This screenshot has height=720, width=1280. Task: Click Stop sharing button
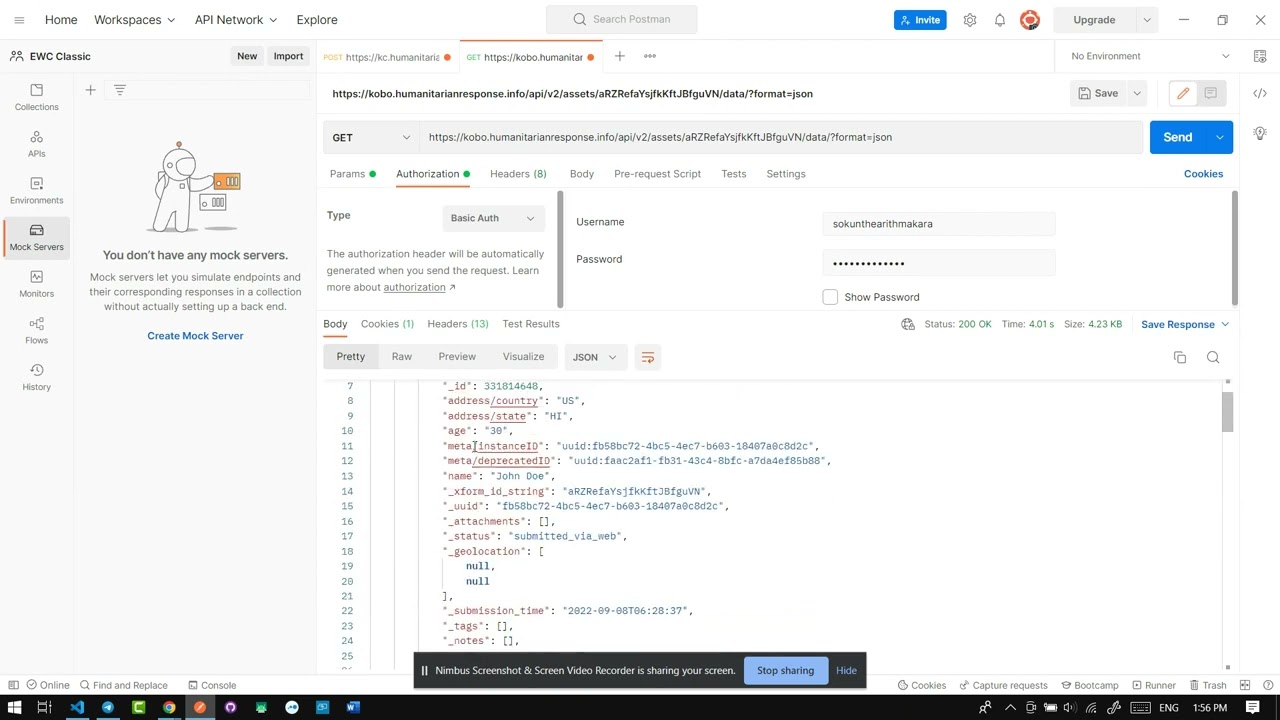click(785, 671)
